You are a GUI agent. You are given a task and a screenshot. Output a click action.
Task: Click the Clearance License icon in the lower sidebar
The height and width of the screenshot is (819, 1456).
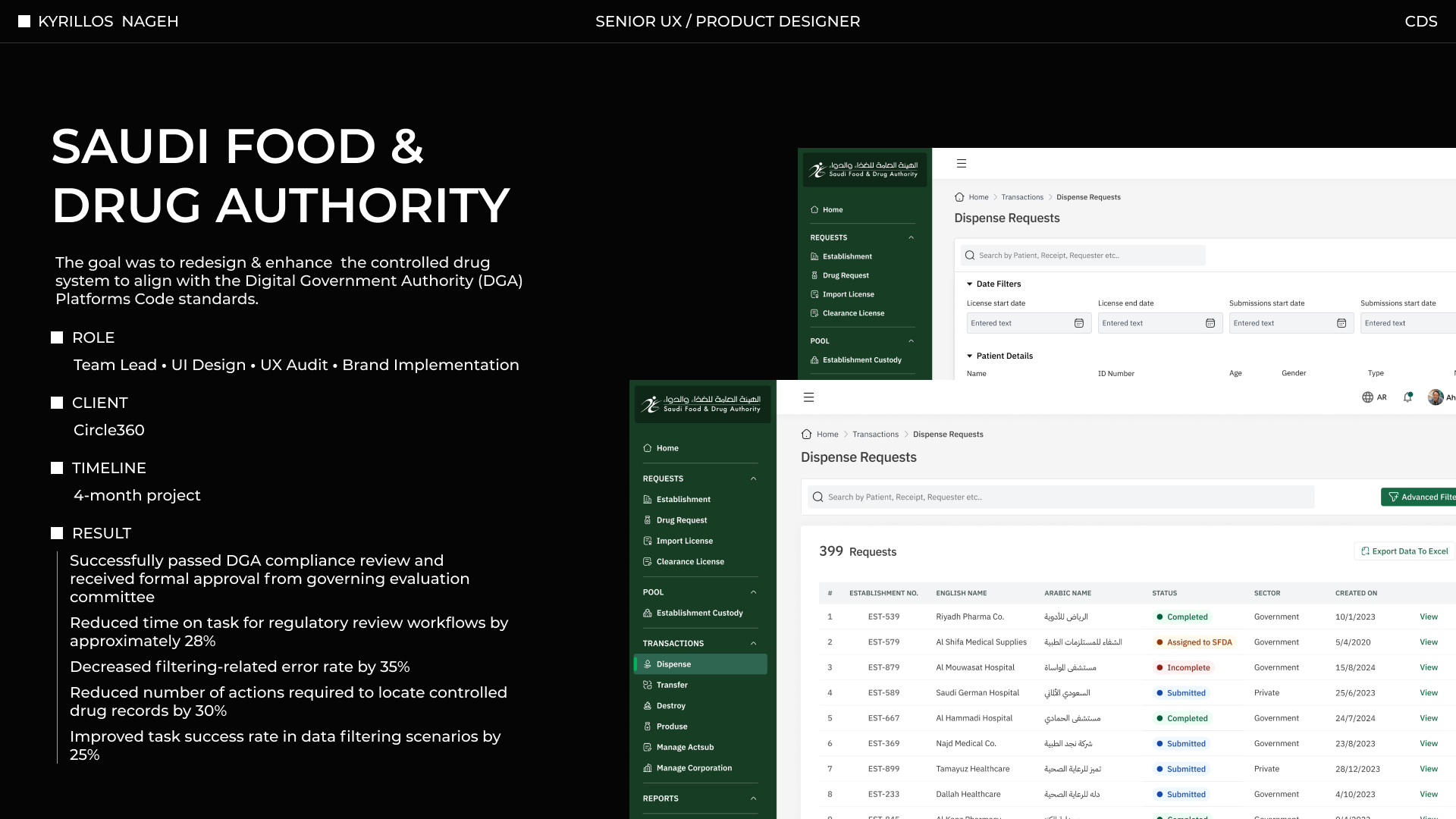[x=648, y=562]
